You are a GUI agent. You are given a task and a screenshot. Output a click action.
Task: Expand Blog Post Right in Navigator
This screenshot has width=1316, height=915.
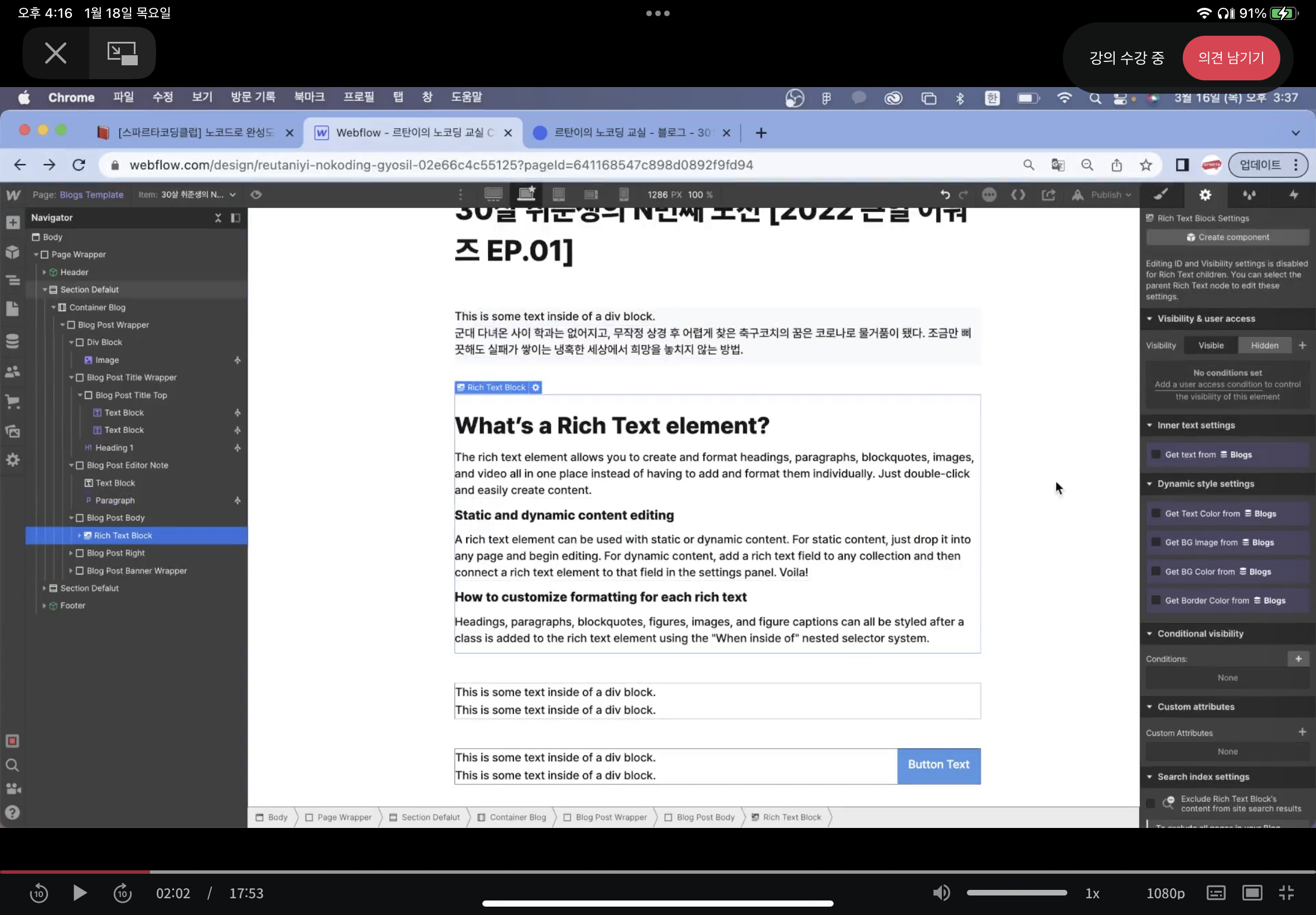tap(70, 553)
